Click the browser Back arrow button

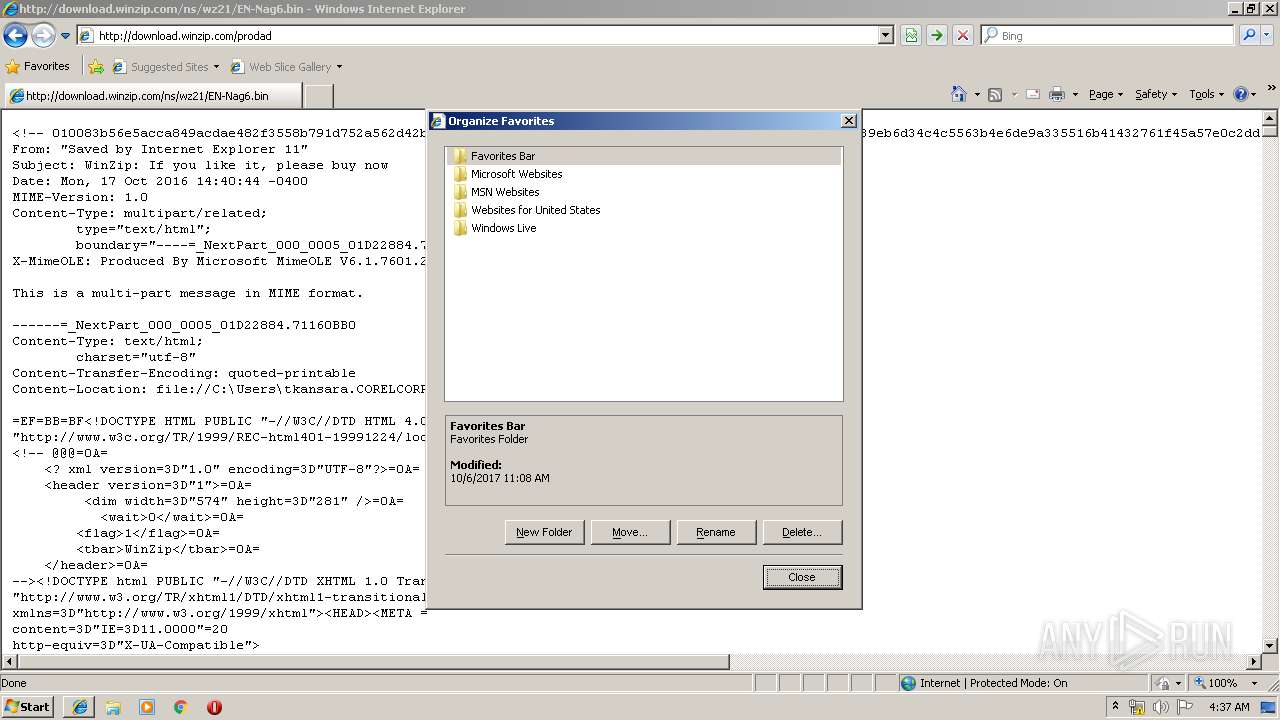pos(16,36)
